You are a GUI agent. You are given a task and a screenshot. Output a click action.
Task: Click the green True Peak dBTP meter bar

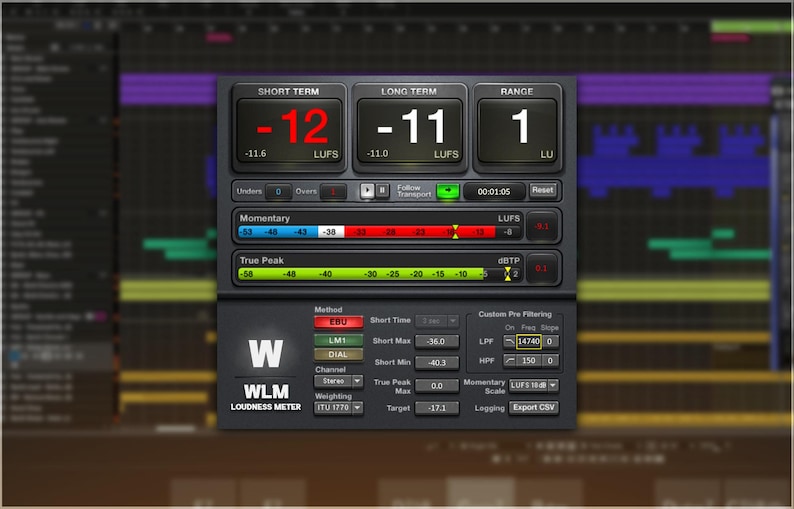(379, 274)
